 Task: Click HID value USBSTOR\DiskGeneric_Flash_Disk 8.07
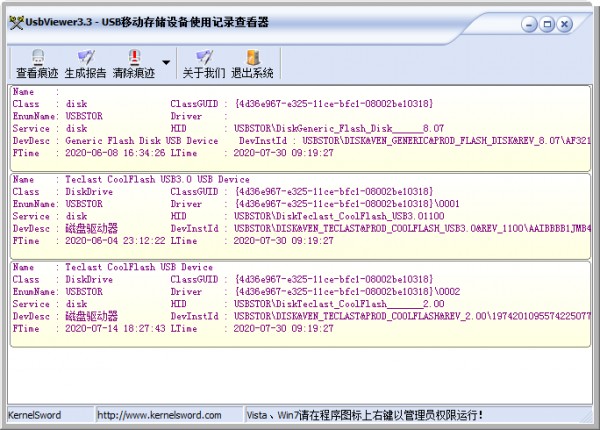click(x=339, y=129)
